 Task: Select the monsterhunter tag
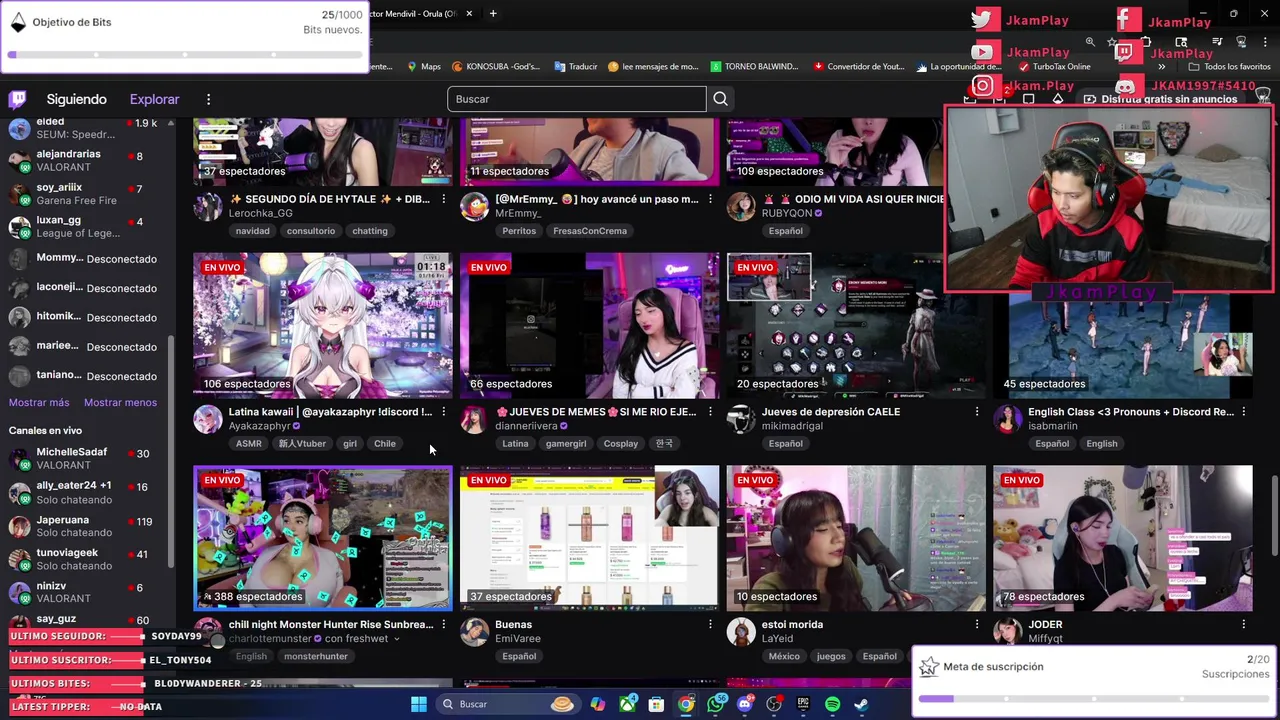tap(316, 657)
